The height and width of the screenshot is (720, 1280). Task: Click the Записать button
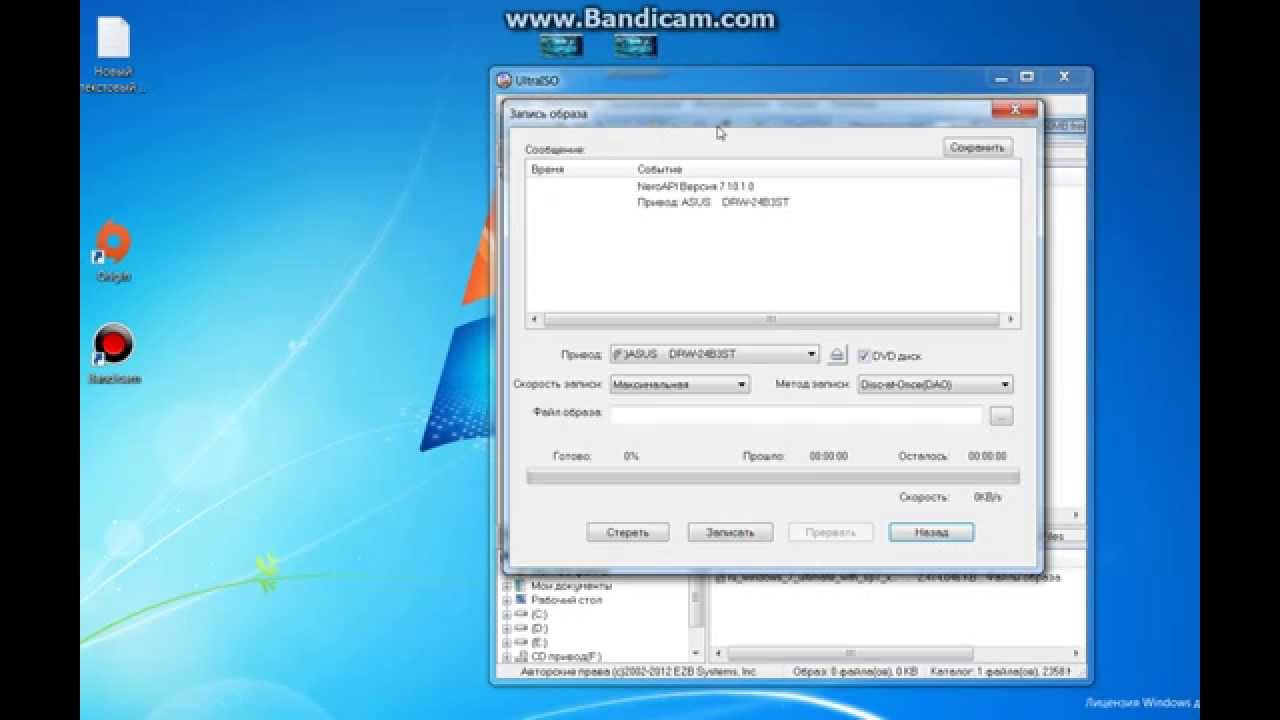(729, 532)
